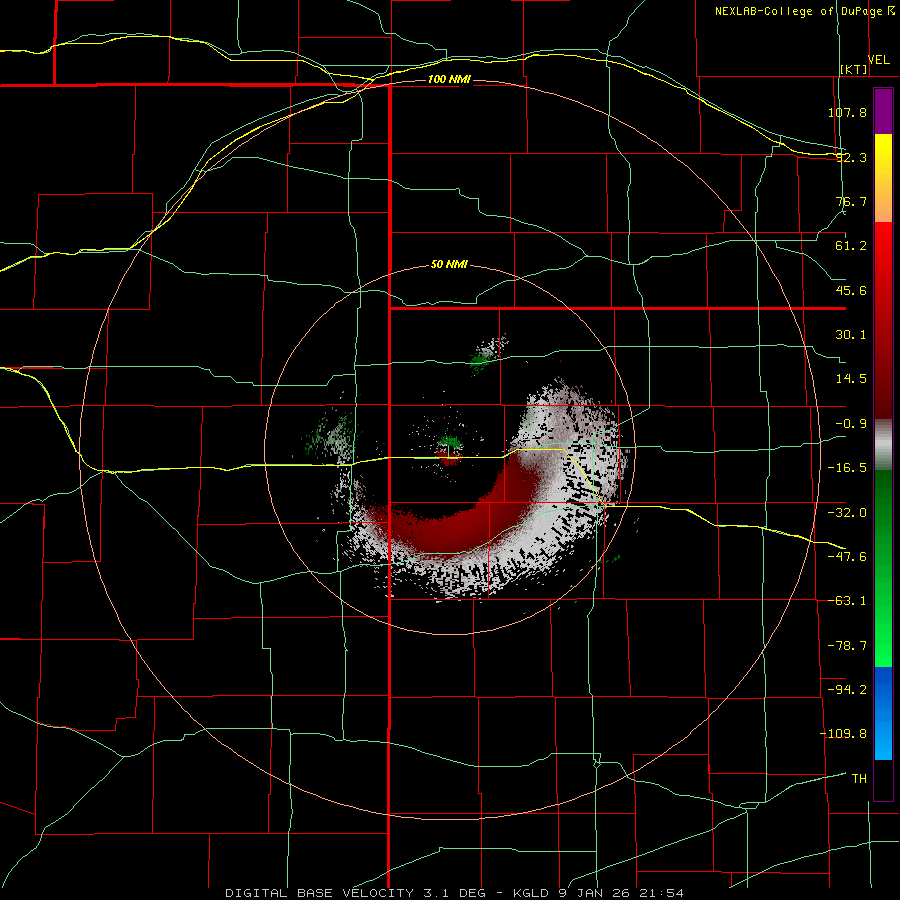
Task: Select the -0.9 velocity scale value
Action: coord(851,424)
